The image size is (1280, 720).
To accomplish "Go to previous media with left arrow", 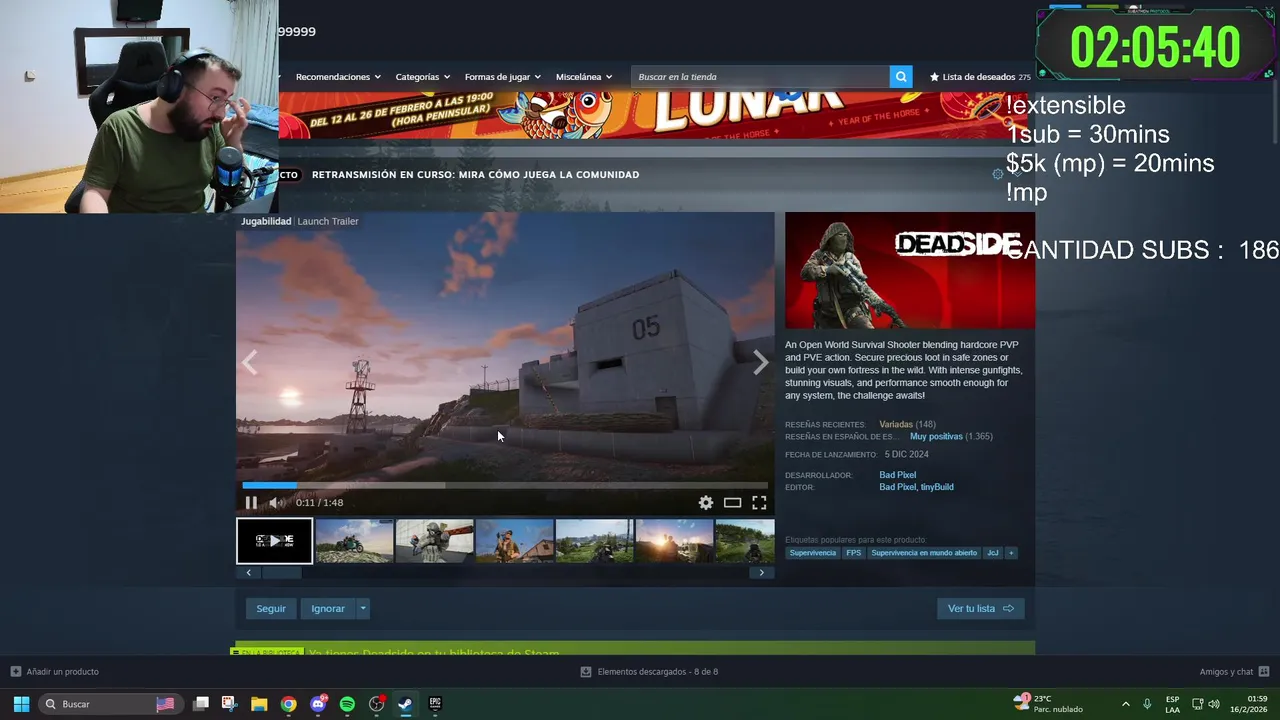I will point(250,363).
